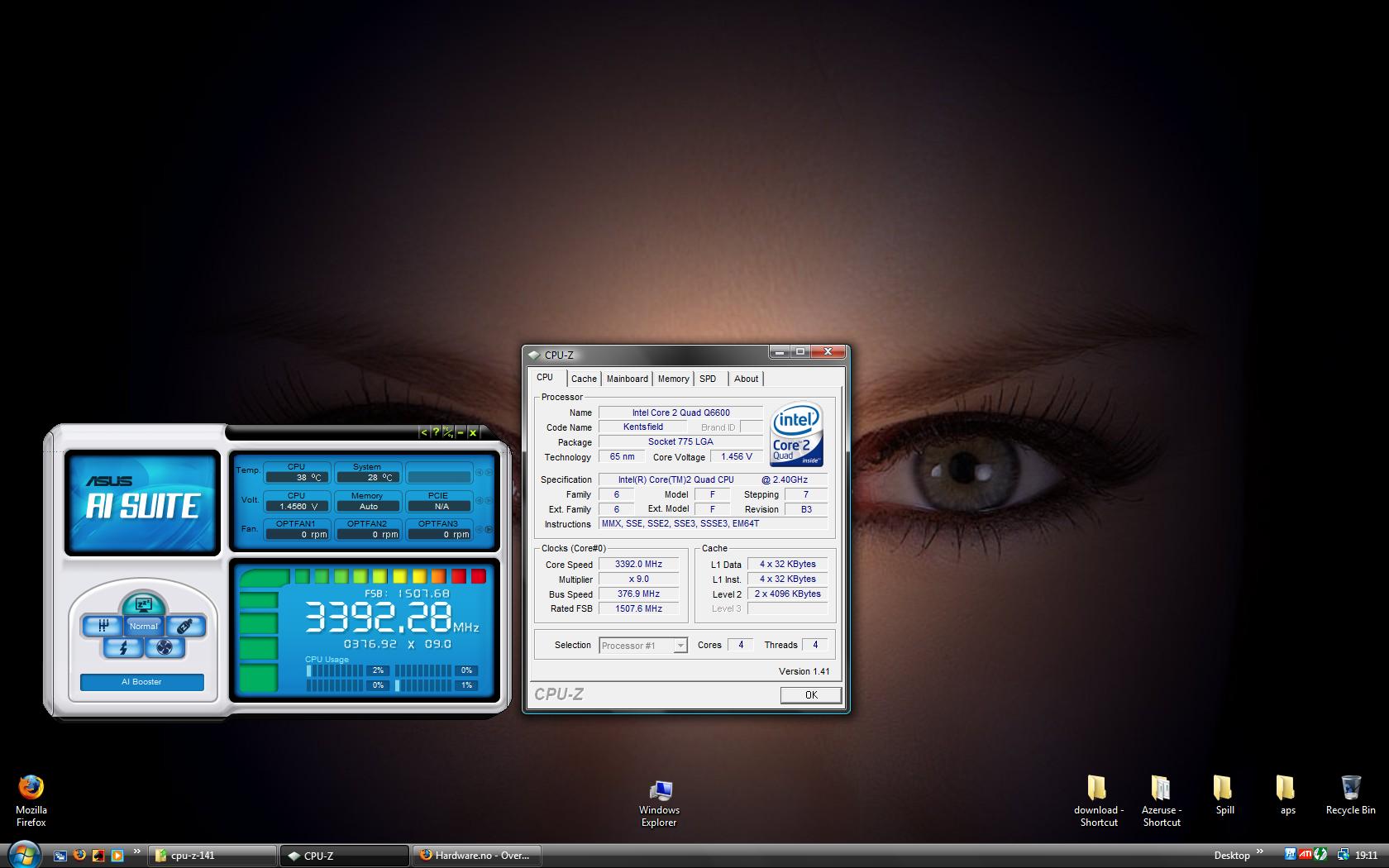Click the Multiplier value x 9.0
This screenshot has width=1389, height=868.
point(638,579)
